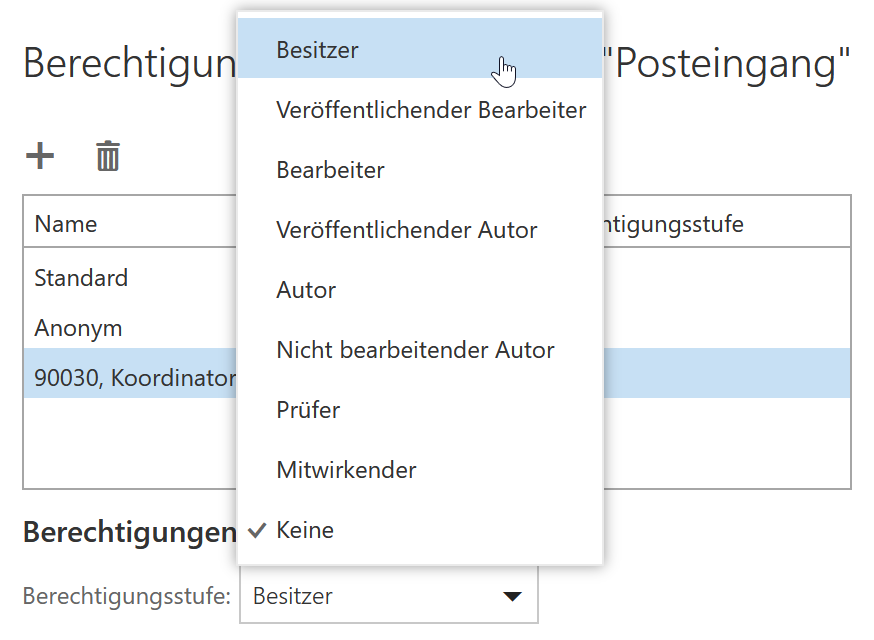Choose Nicht bearbeitender Autor
This screenshot has width=874, height=640.
[x=420, y=350]
